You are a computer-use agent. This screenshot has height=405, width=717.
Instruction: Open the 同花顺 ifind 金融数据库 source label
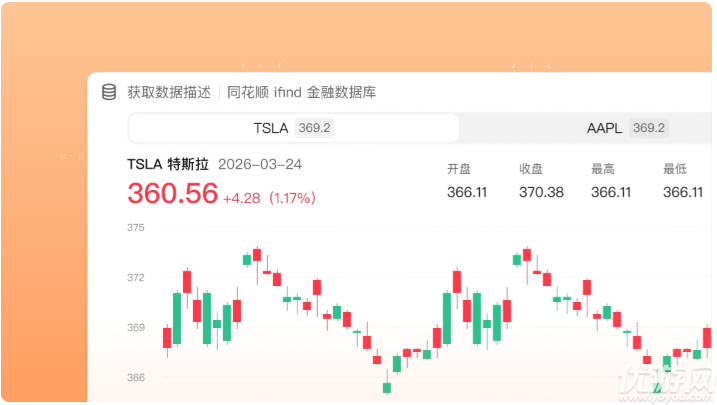301,92
